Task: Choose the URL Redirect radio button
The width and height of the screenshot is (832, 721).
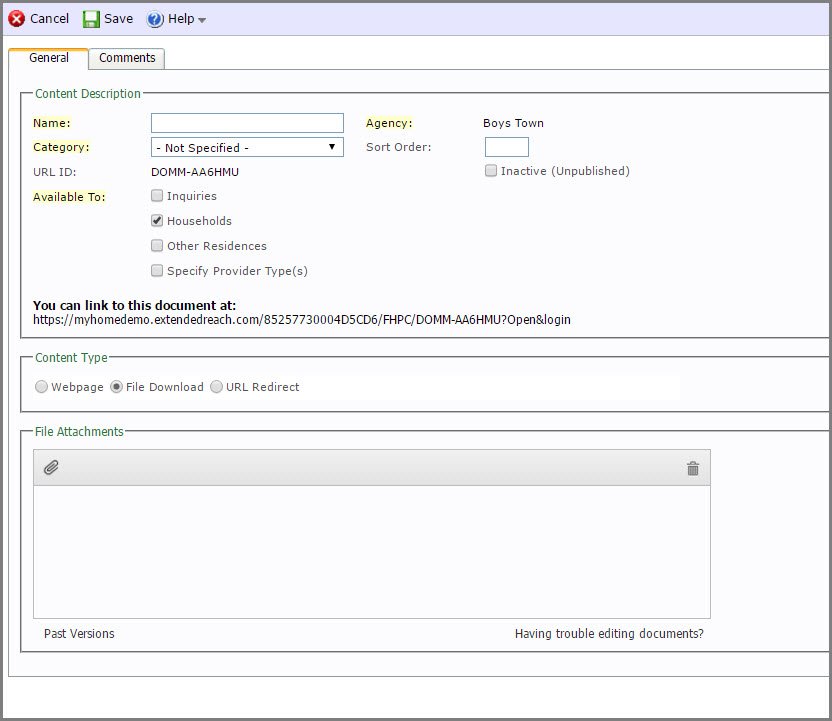Action: pos(216,387)
